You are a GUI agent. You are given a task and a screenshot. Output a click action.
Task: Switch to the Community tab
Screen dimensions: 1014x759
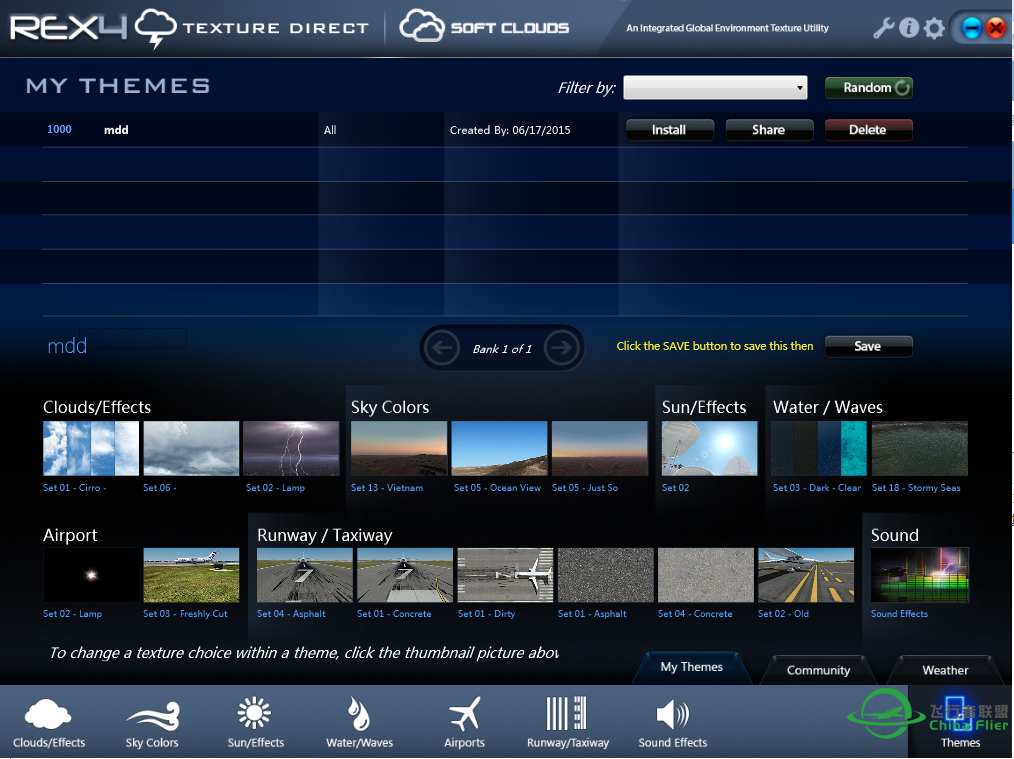pyautogui.click(x=818, y=670)
